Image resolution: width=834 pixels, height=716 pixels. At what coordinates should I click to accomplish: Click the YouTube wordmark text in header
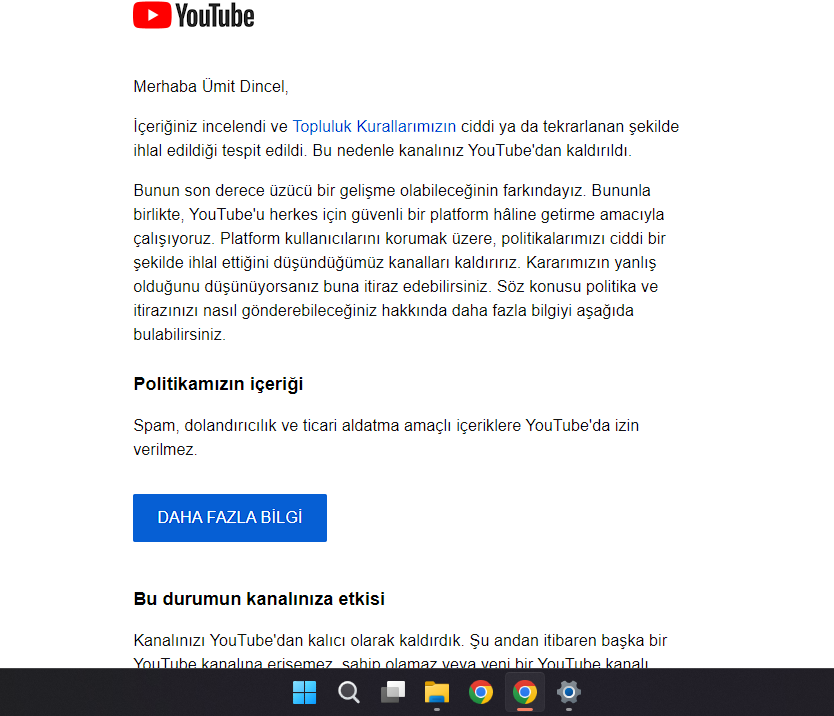click(215, 15)
